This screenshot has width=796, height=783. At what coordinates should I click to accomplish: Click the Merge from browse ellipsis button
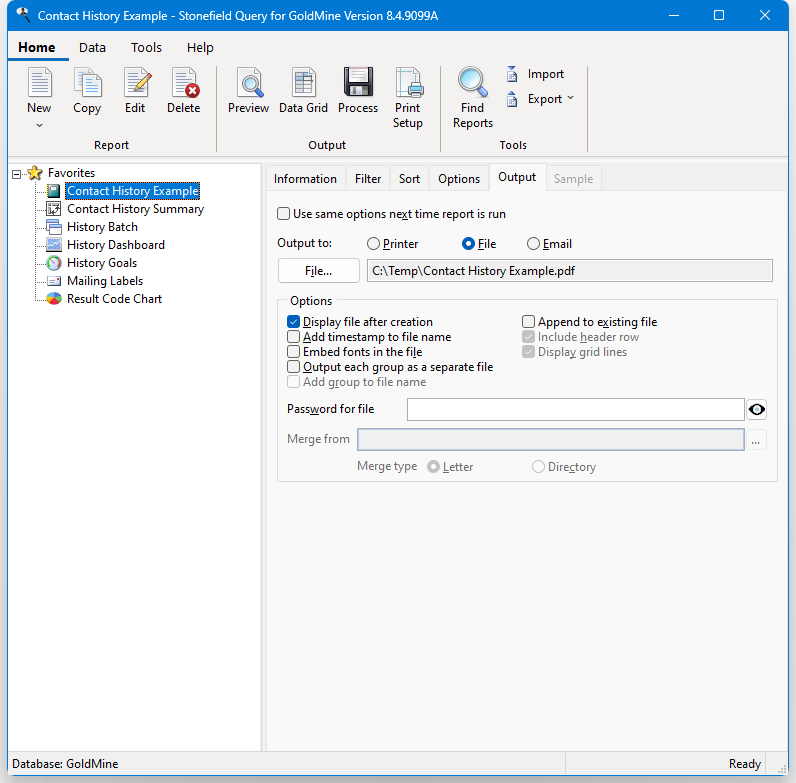pos(755,440)
